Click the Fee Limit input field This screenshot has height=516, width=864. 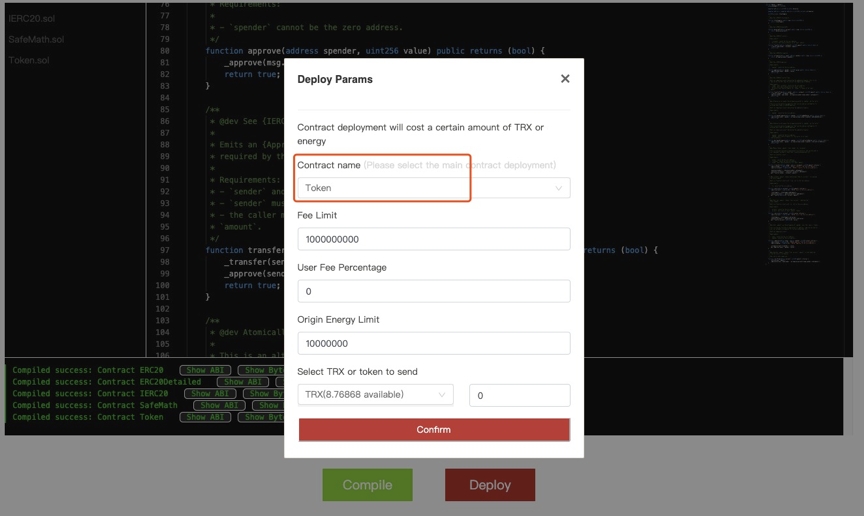(x=433, y=239)
